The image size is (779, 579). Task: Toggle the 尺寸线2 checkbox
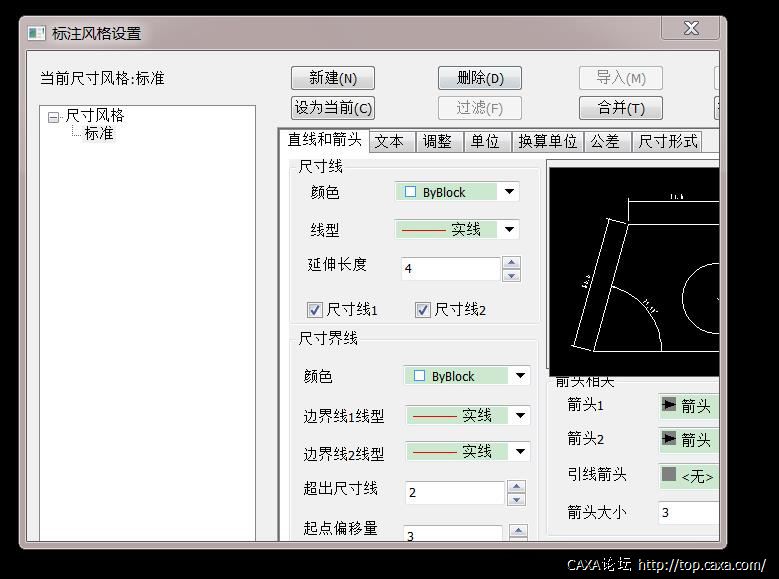422,310
